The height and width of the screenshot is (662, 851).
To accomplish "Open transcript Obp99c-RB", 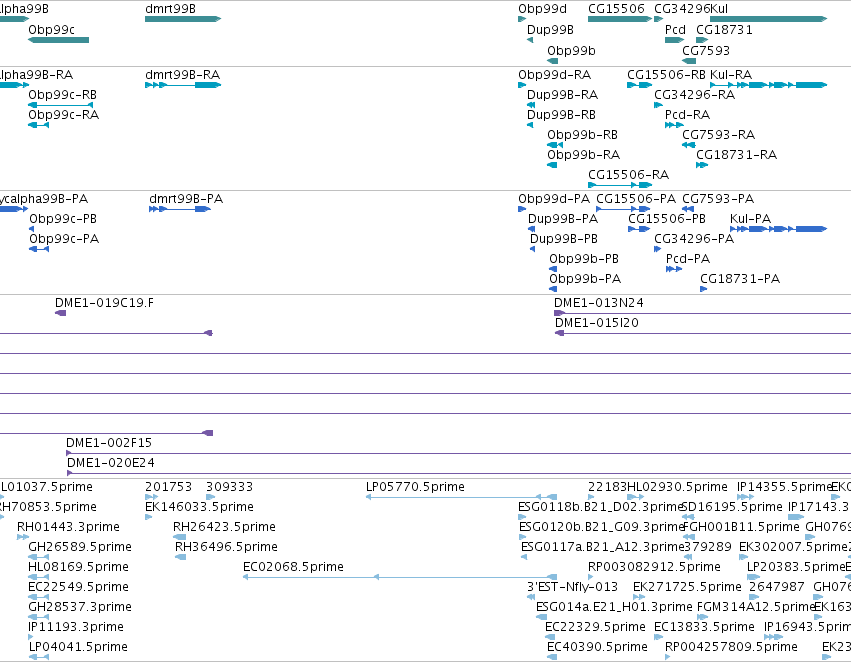I will pos(62,95).
